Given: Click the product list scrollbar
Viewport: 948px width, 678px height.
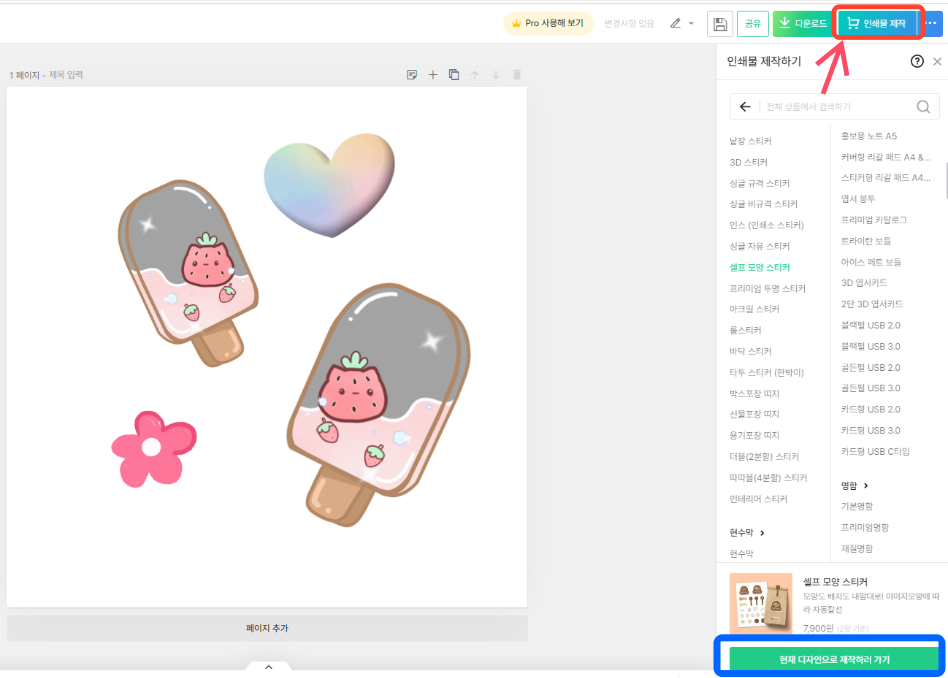Looking at the screenshot, I should click(x=946, y=181).
